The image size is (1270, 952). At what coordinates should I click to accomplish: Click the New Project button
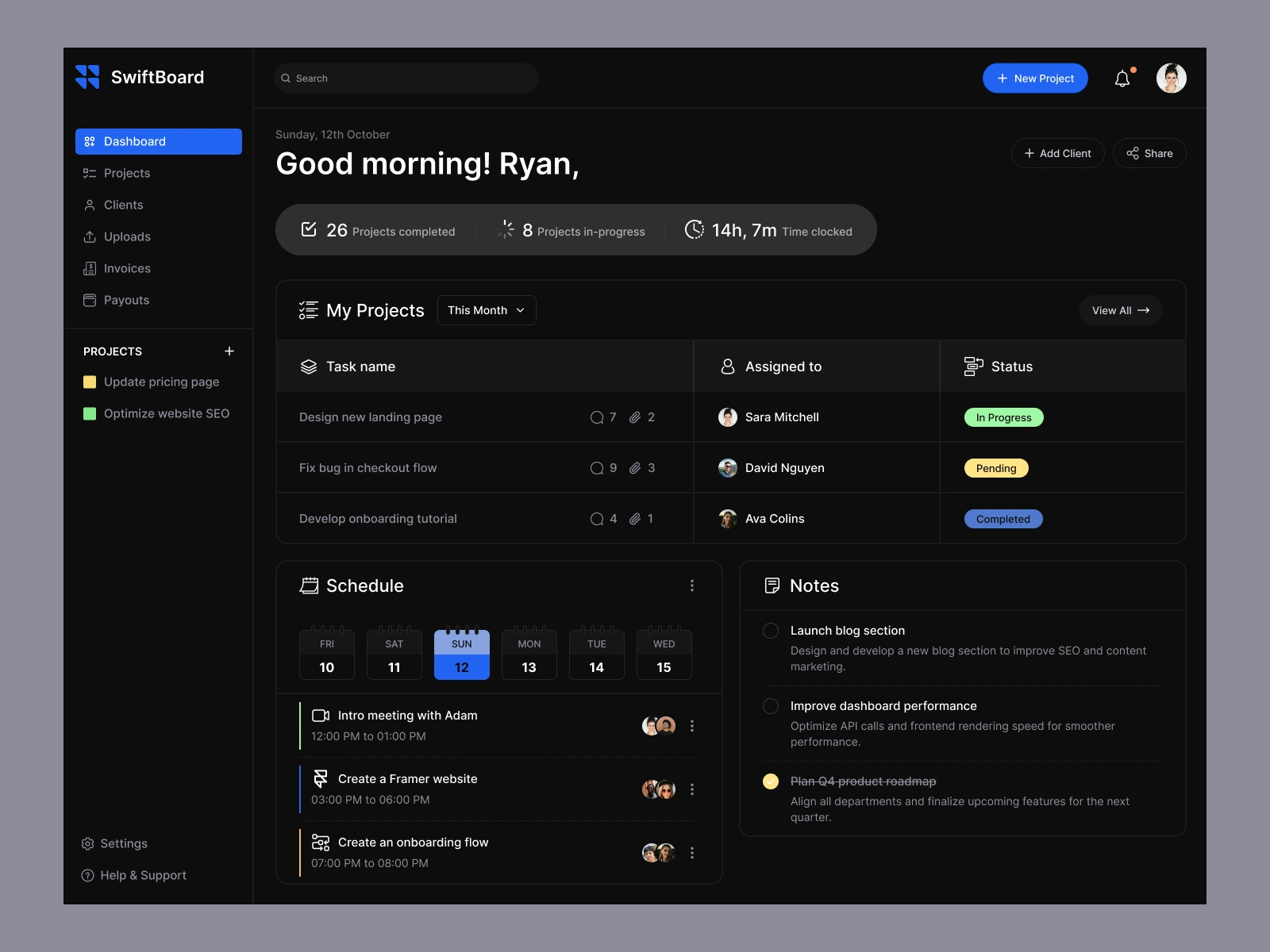pyautogui.click(x=1035, y=78)
